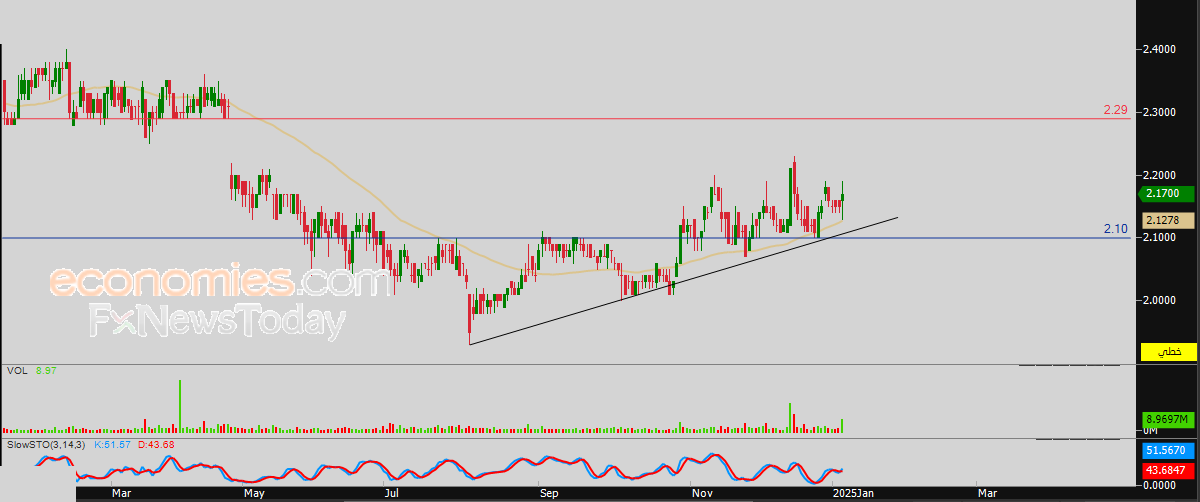The width and height of the screenshot is (1200, 502).
Task: Click the red 2.29 horizontal resistance line
Action: click(x=566, y=118)
